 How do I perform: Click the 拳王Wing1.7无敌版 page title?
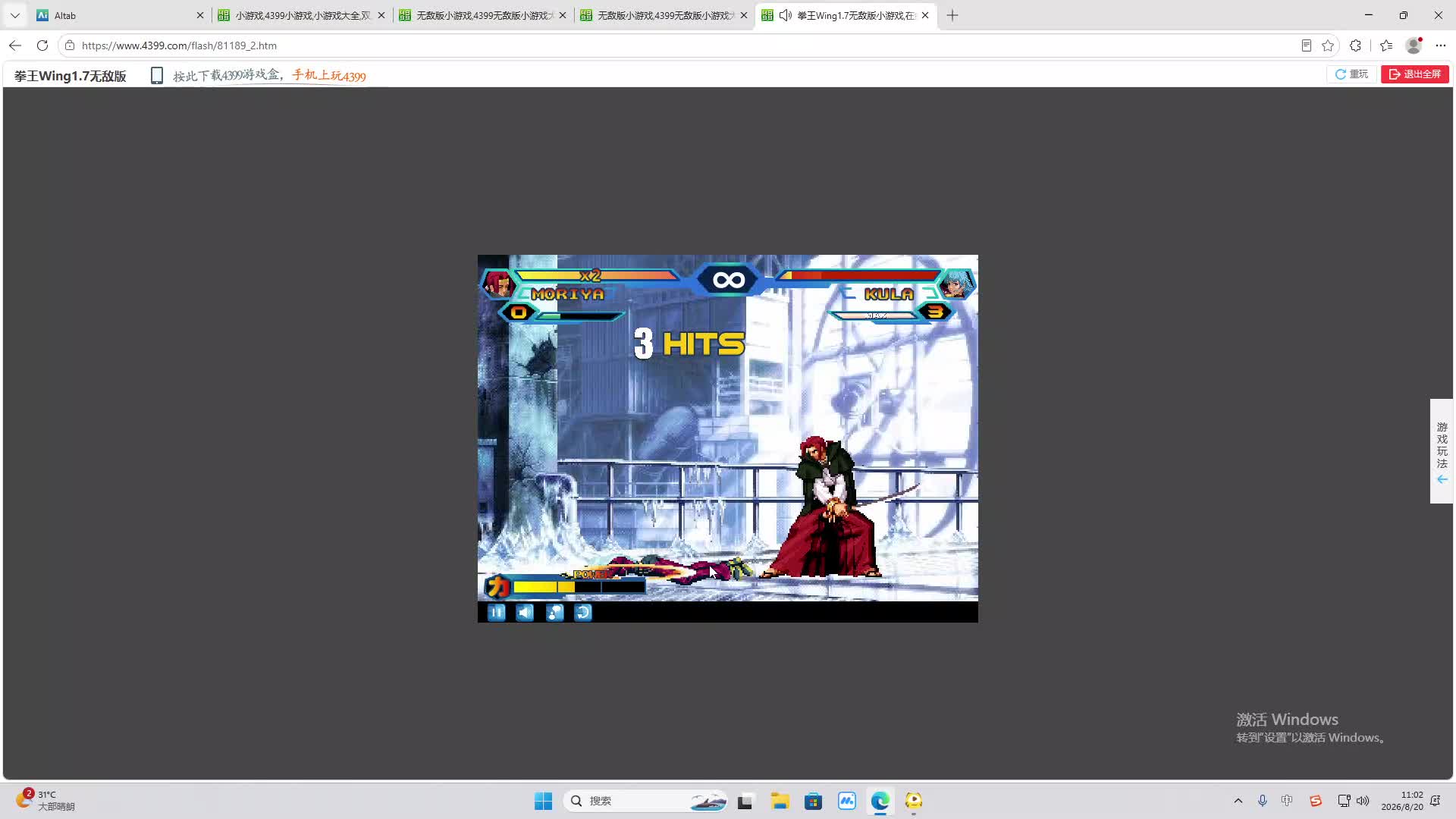(x=71, y=76)
